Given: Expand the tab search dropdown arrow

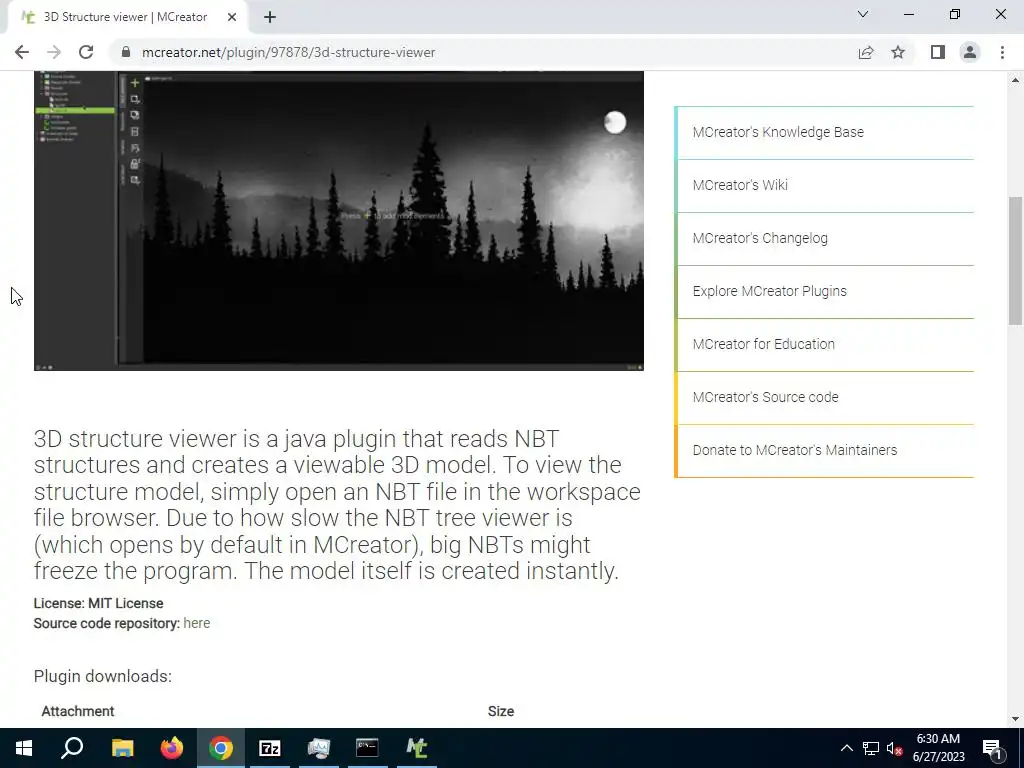Looking at the screenshot, I should (863, 14).
